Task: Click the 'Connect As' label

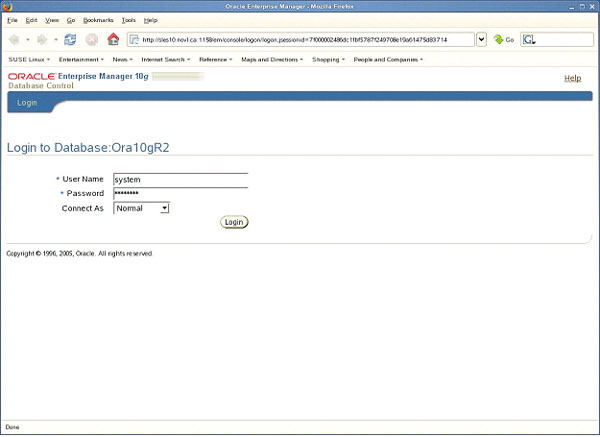Action: point(83,208)
